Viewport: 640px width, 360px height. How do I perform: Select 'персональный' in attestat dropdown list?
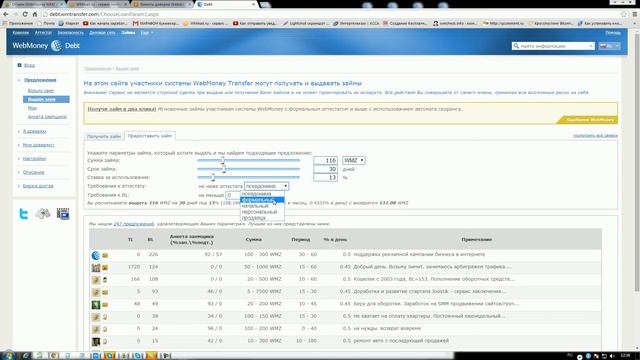point(262,212)
